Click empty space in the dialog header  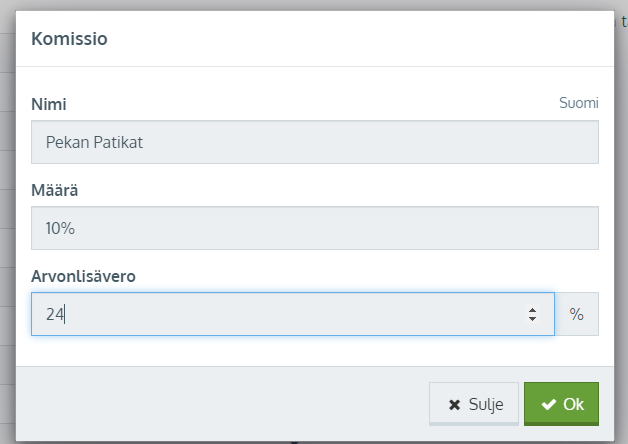pos(360,39)
